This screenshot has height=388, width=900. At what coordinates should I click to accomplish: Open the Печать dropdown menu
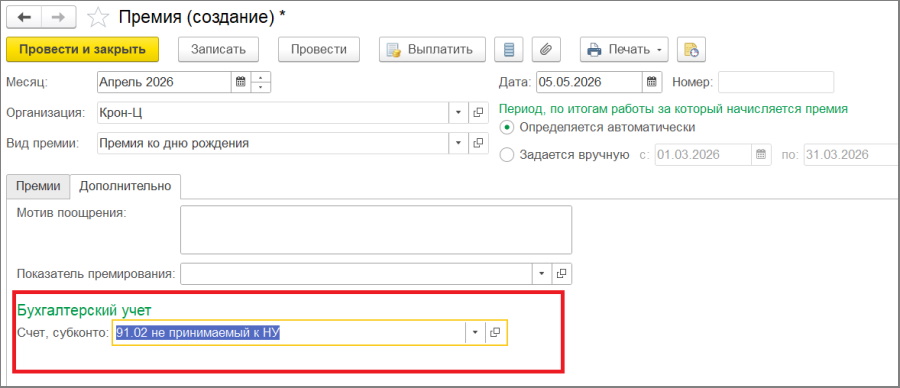(x=624, y=49)
